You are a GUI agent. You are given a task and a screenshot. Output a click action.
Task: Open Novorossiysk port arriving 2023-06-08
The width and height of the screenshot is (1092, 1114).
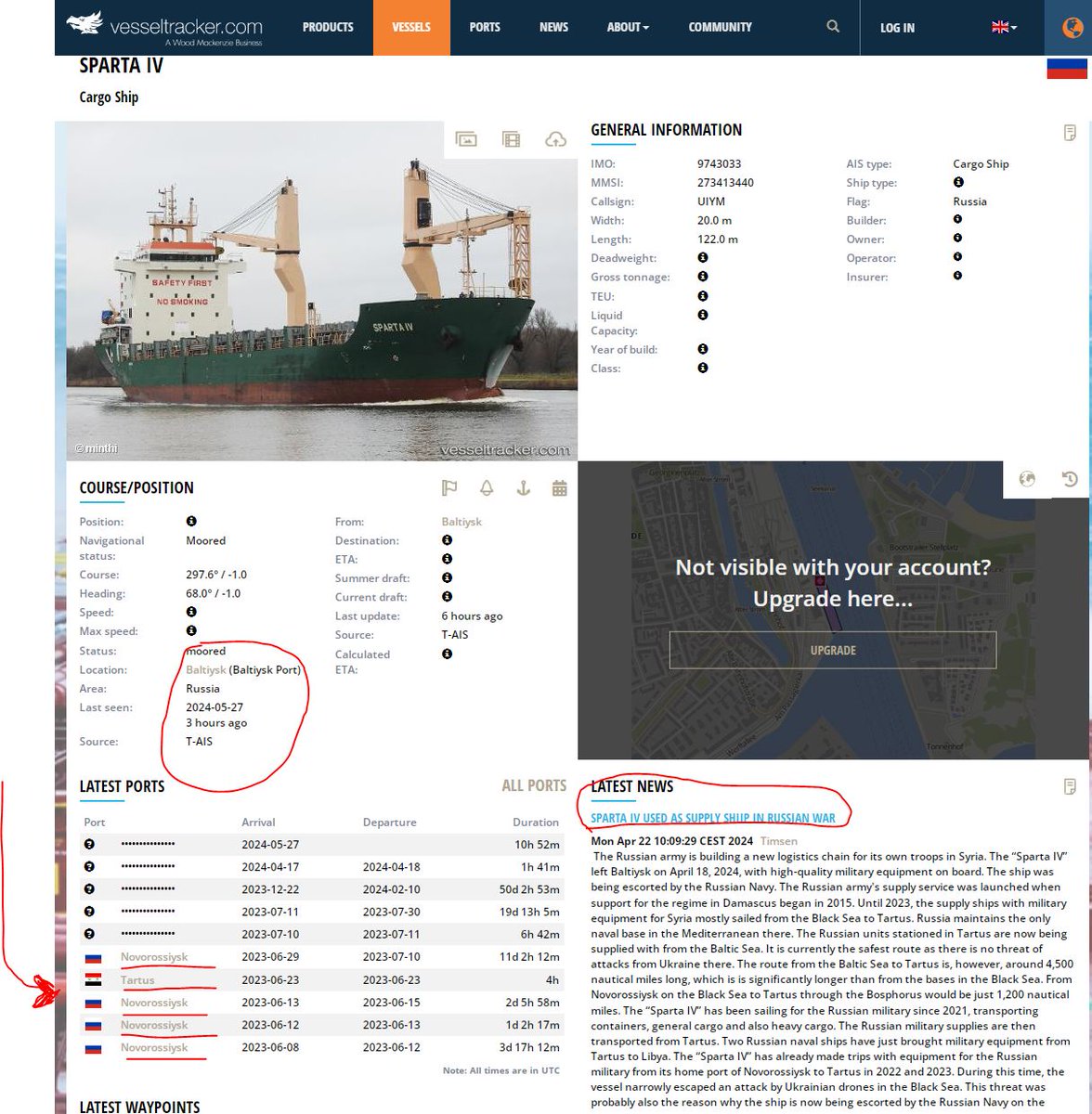click(154, 1047)
